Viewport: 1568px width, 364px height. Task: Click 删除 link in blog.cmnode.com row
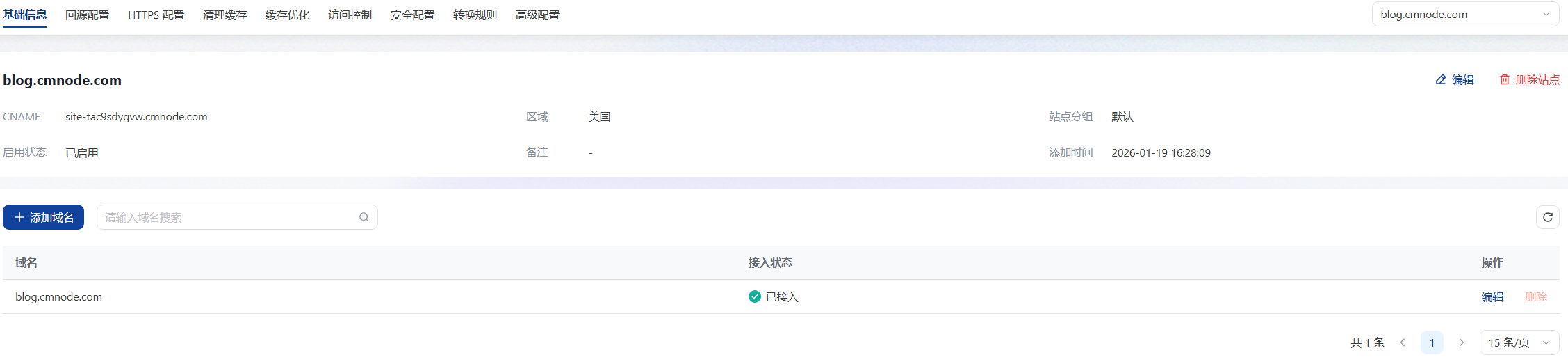pyautogui.click(x=1536, y=296)
